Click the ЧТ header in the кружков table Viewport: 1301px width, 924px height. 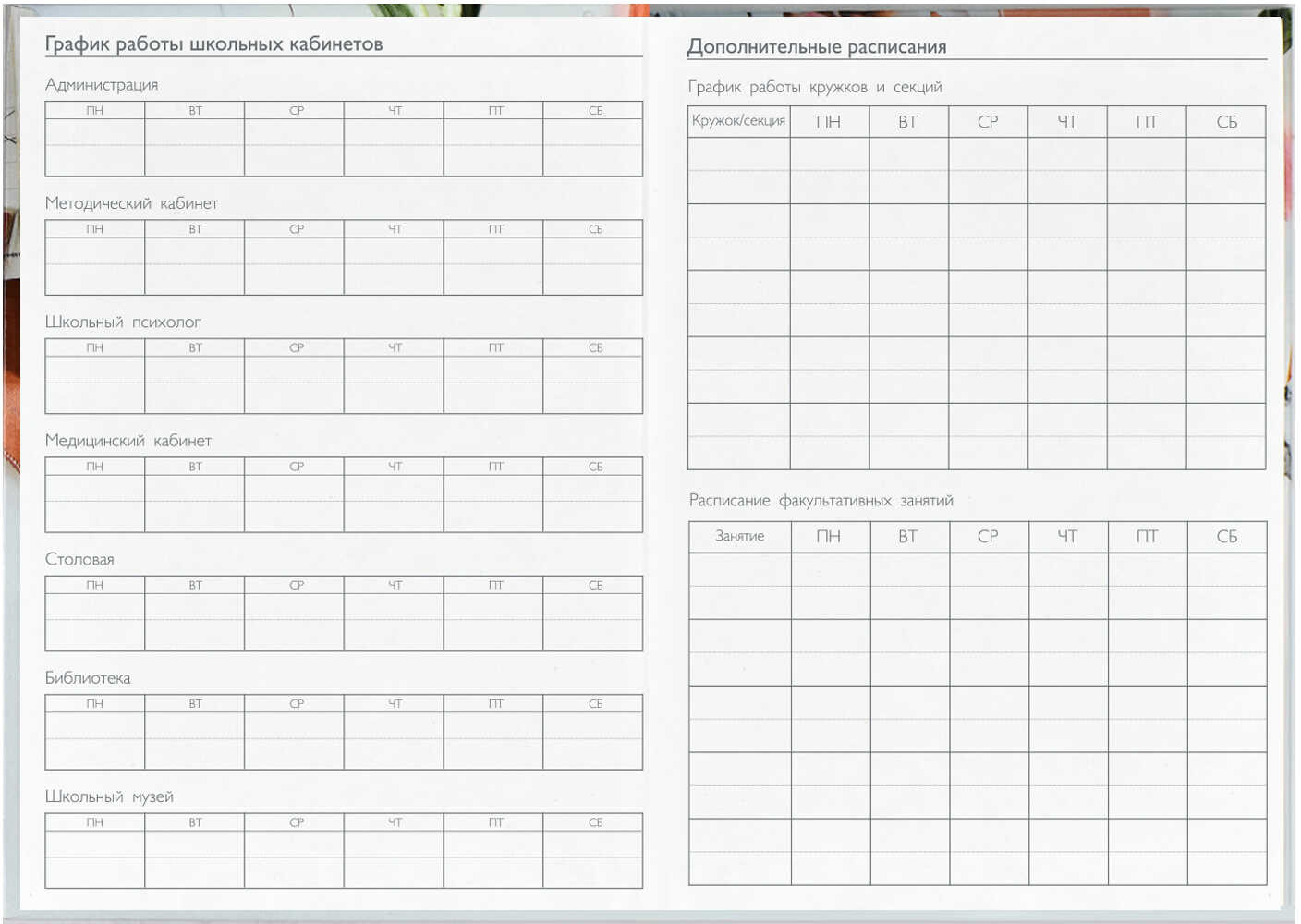click(1067, 122)
